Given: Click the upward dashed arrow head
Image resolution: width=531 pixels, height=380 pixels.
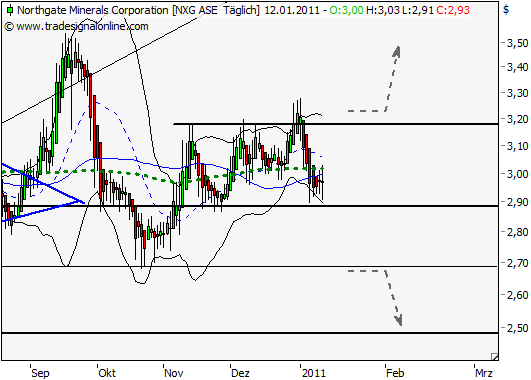Looking at the screenshot, I should (397, 52).
